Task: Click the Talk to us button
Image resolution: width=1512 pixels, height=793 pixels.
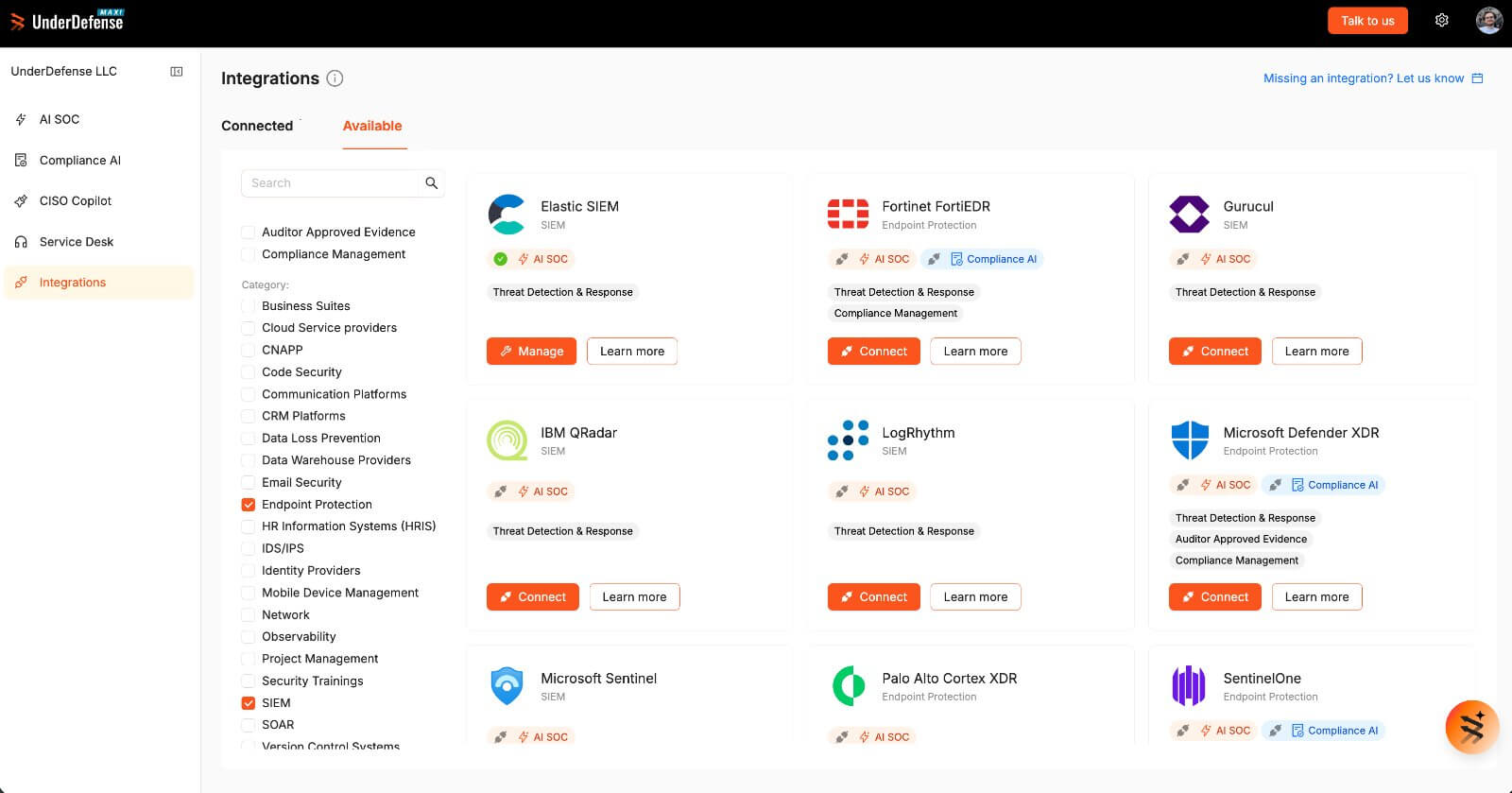Action: (x=1367, y=21)
